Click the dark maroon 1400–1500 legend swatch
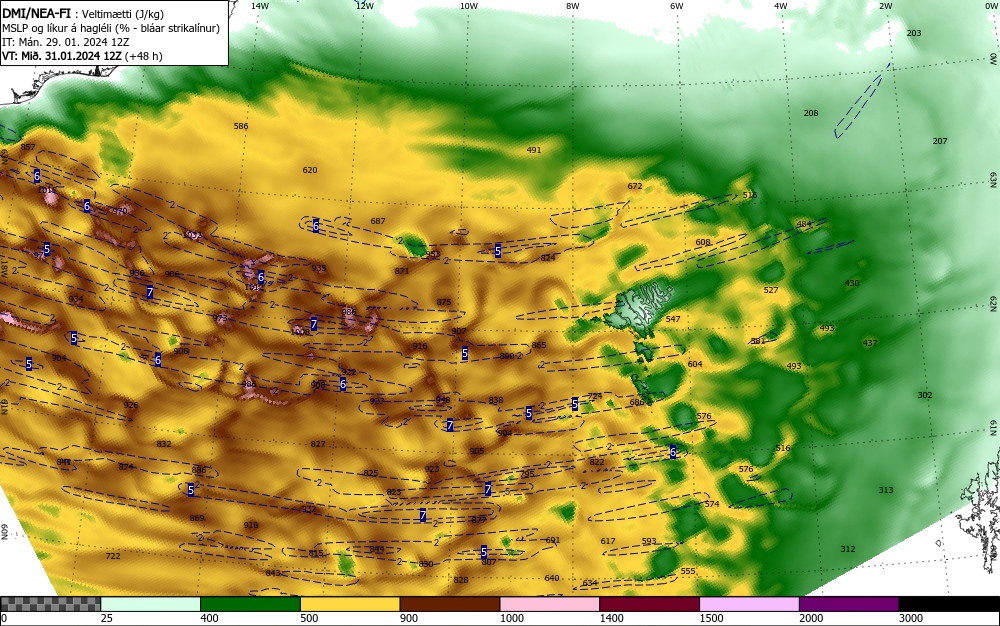1000x626 pixels. 649,604
